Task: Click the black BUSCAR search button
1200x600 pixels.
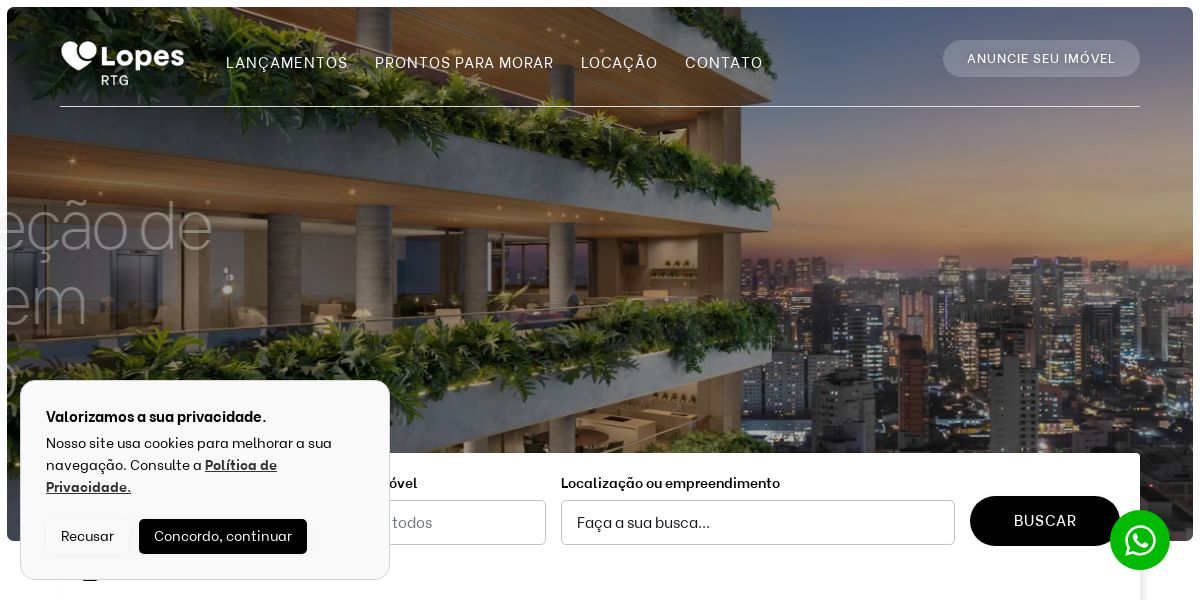Action: click(x=1045, y=521)
